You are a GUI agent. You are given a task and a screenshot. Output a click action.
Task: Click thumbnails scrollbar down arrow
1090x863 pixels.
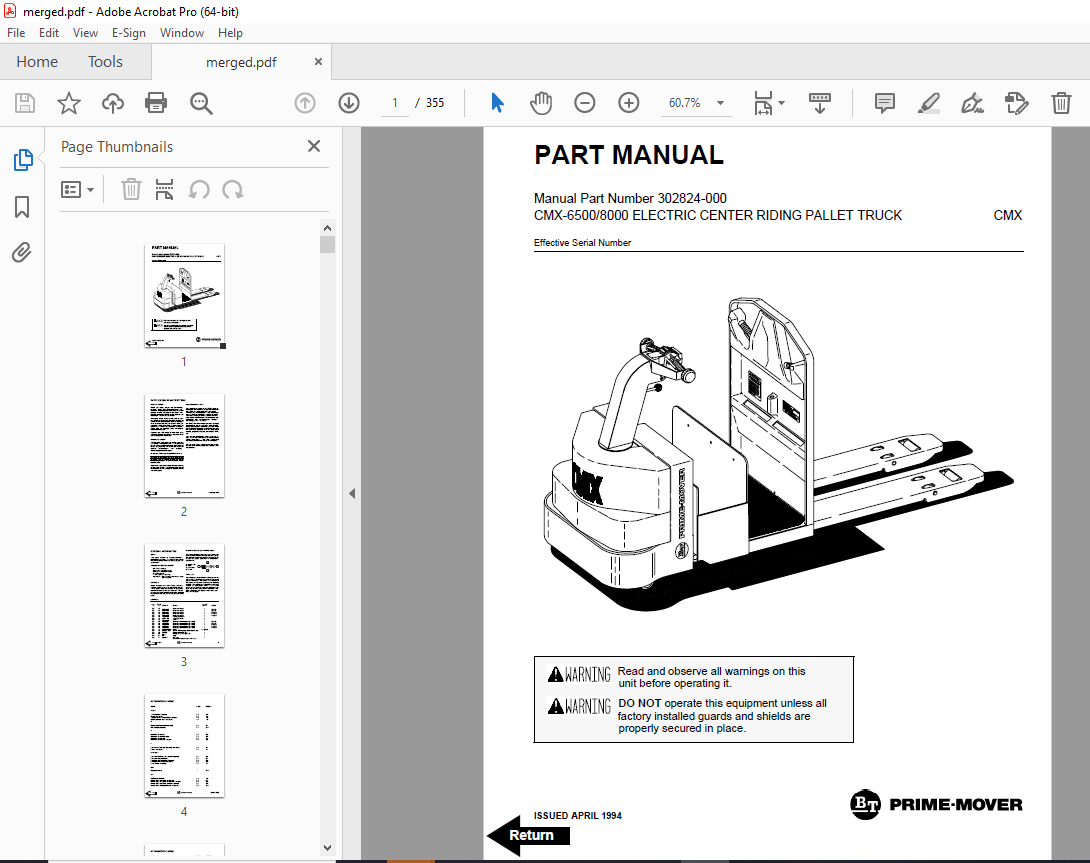click(x=327, y=848)
